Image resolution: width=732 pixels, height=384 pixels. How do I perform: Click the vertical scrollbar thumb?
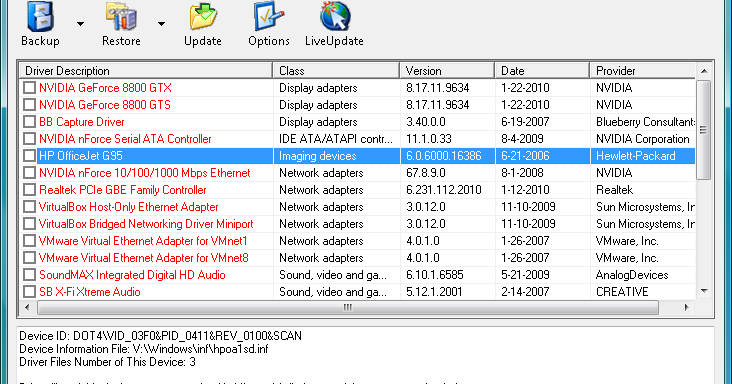click(x=704, y=130)
